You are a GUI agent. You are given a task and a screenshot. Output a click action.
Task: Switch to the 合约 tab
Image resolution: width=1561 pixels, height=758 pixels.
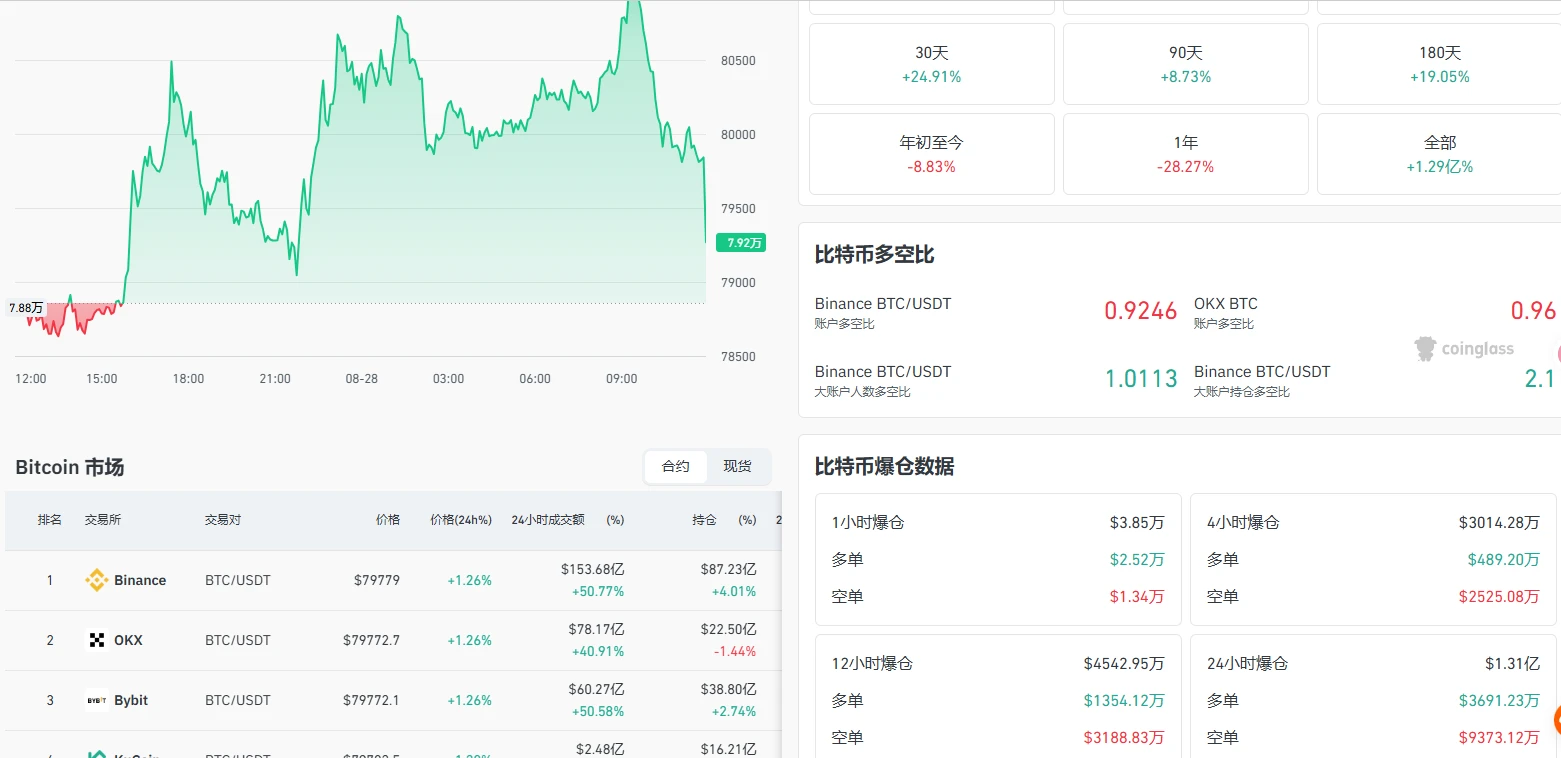click(676, 466)
